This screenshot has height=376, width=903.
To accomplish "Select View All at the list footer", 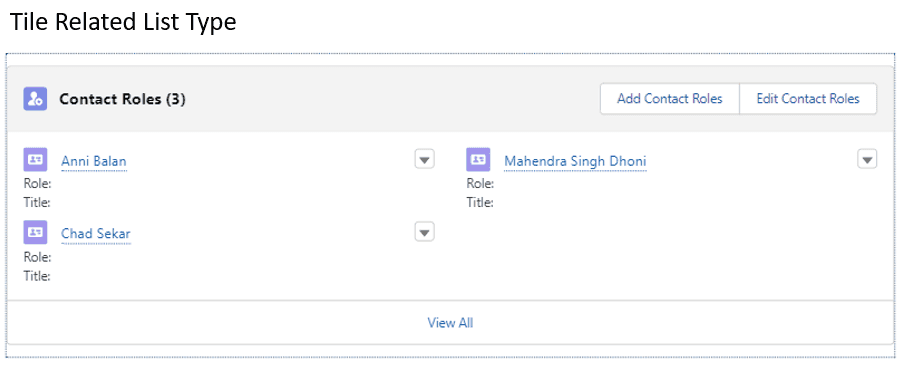I will click(450, 322).
